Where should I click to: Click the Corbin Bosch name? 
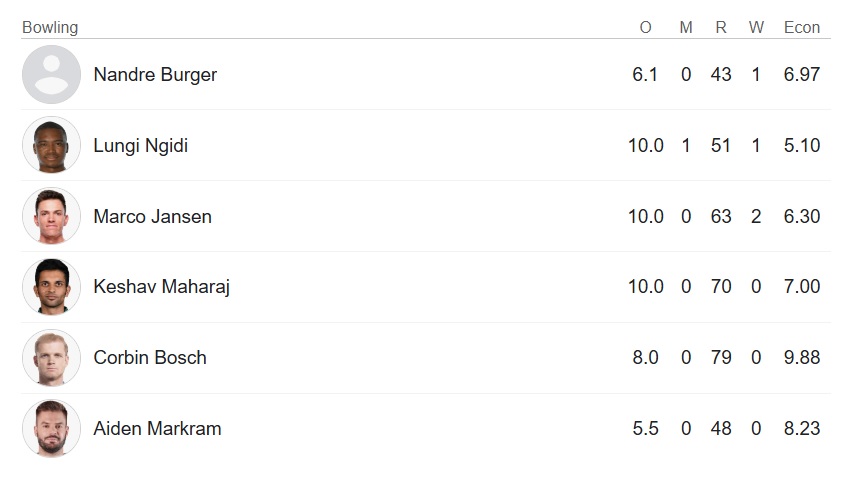point(150,358)
